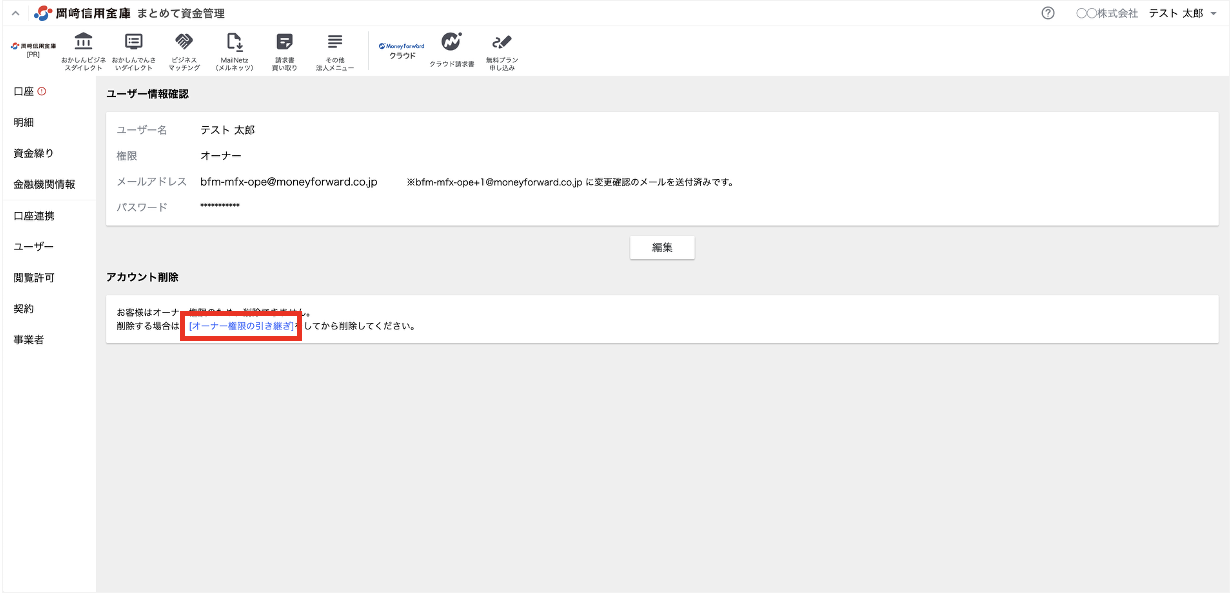Go to 口座連携 in the sidebar

(x=33, y=215)
